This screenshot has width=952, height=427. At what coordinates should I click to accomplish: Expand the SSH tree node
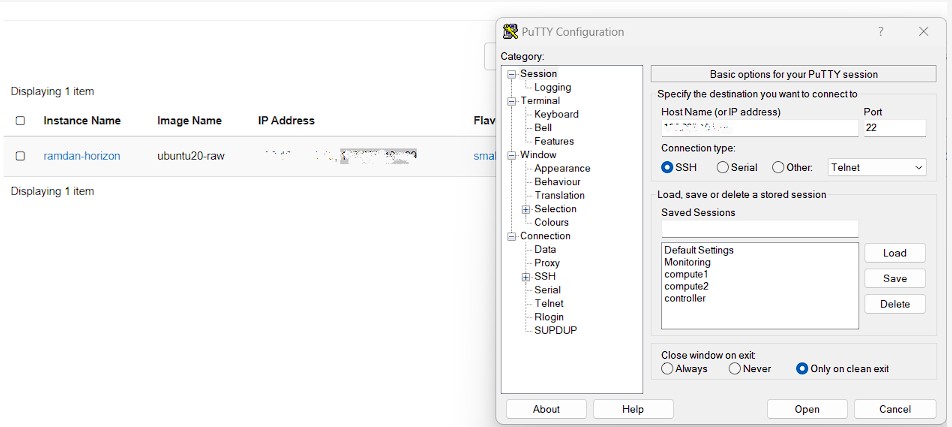pos(526,277)
